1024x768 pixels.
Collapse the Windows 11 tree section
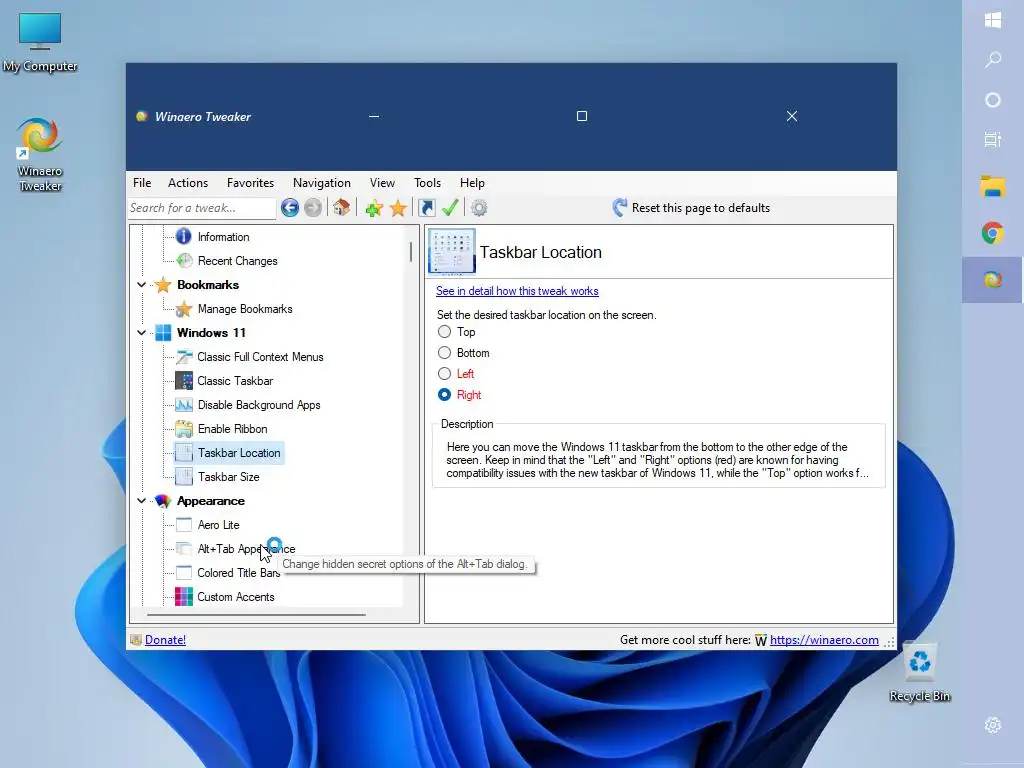(x=141, y=332)
